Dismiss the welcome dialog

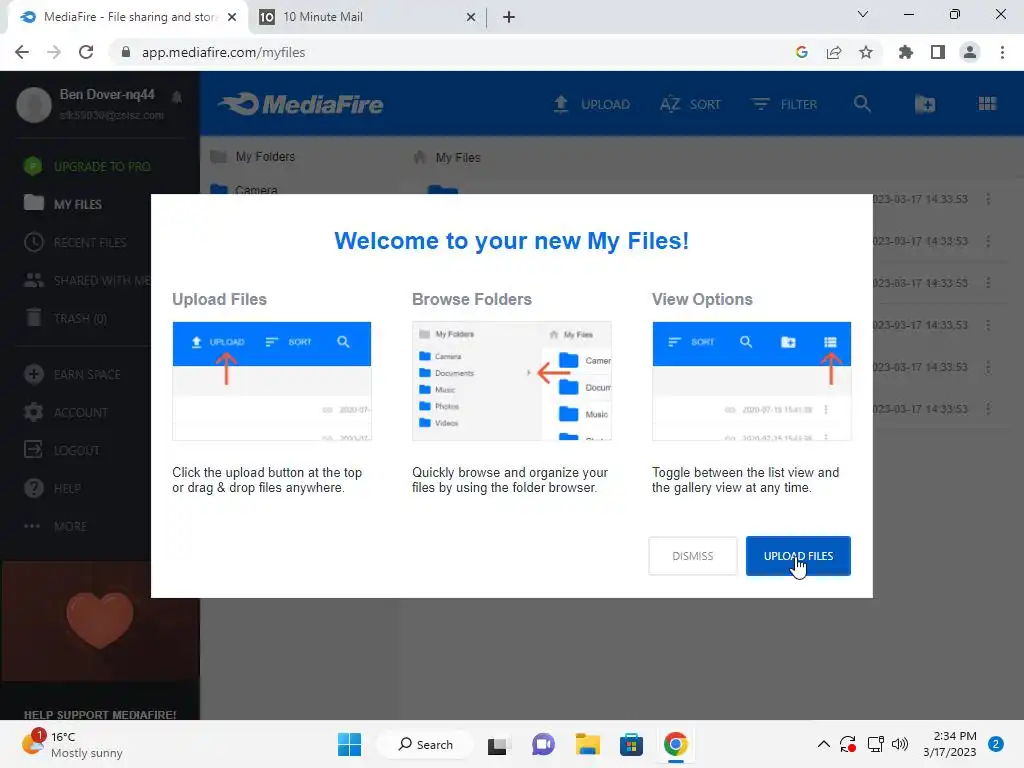(x=692, y=556)
